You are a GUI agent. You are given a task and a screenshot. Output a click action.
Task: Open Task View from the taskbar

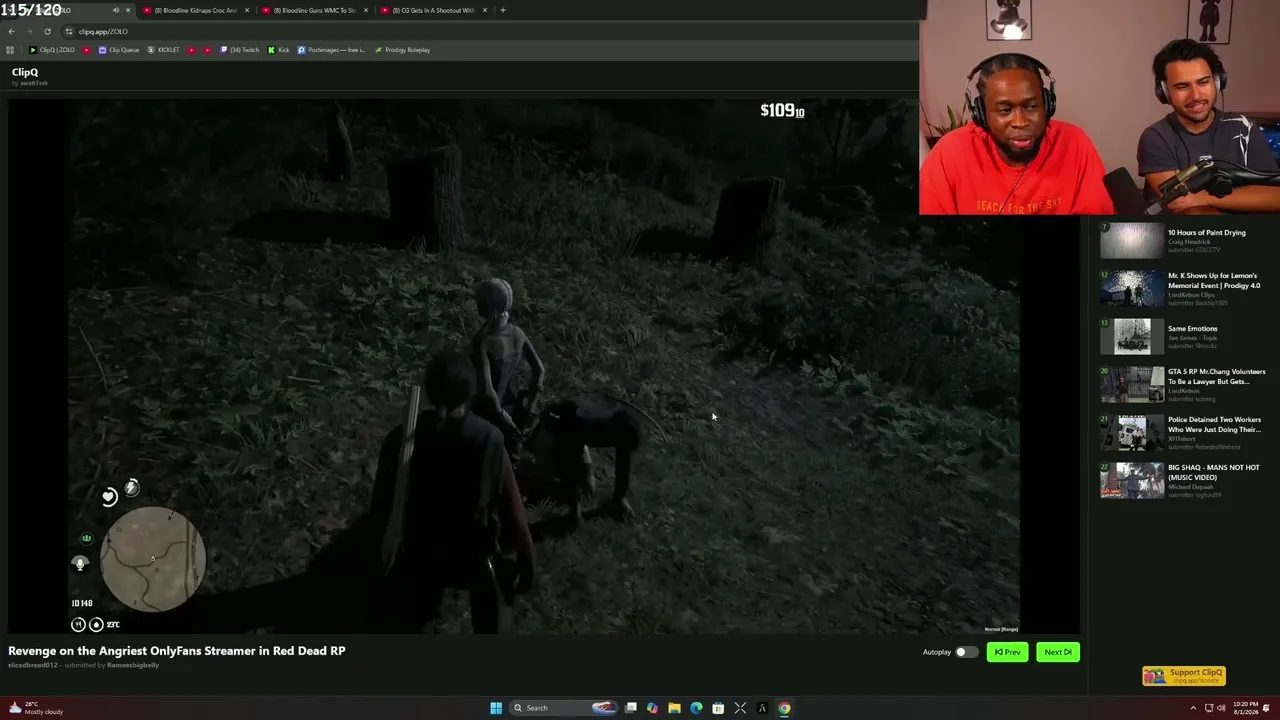pos(631,708)
